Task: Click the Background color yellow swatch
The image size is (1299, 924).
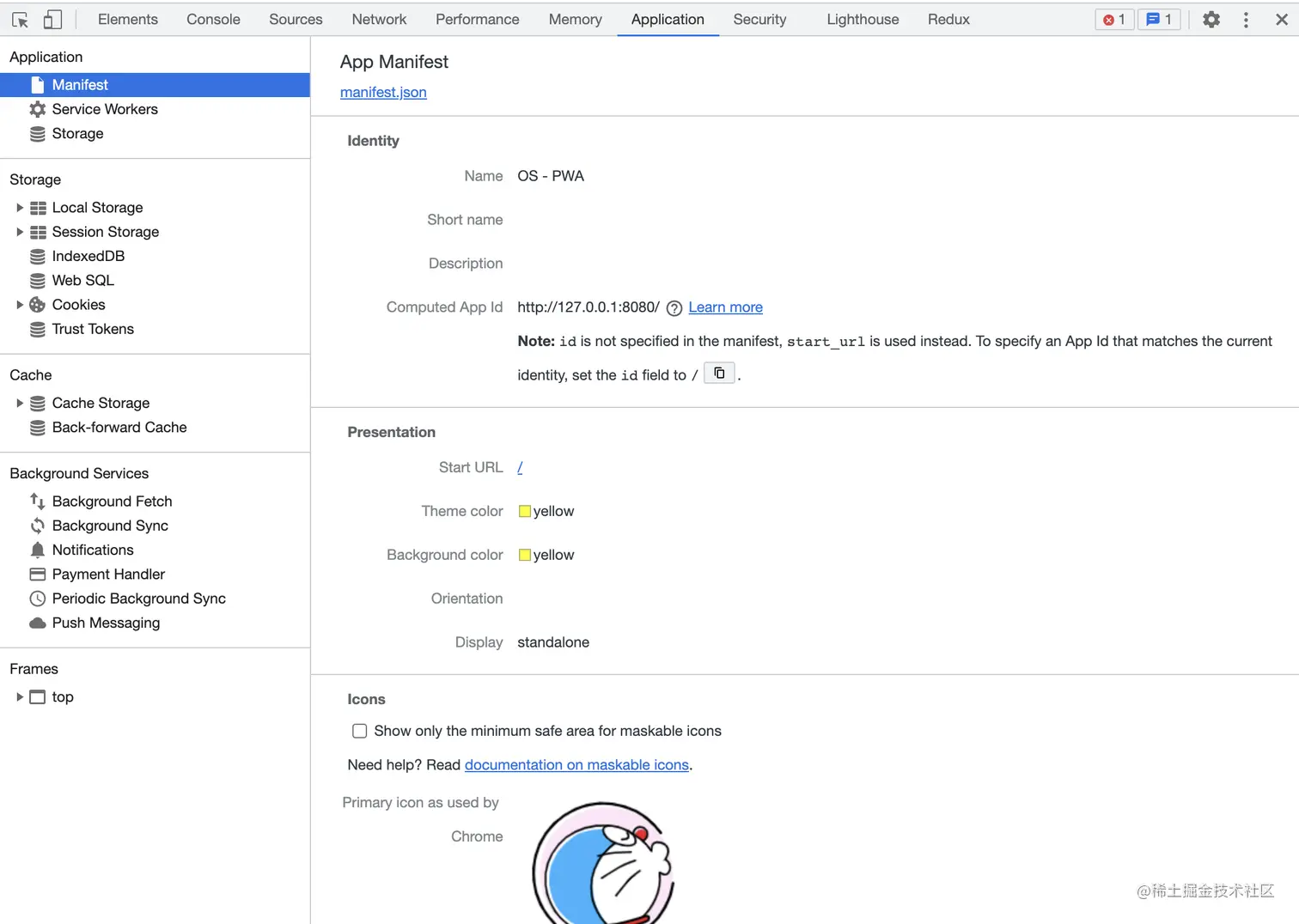Action: point(525,555)
